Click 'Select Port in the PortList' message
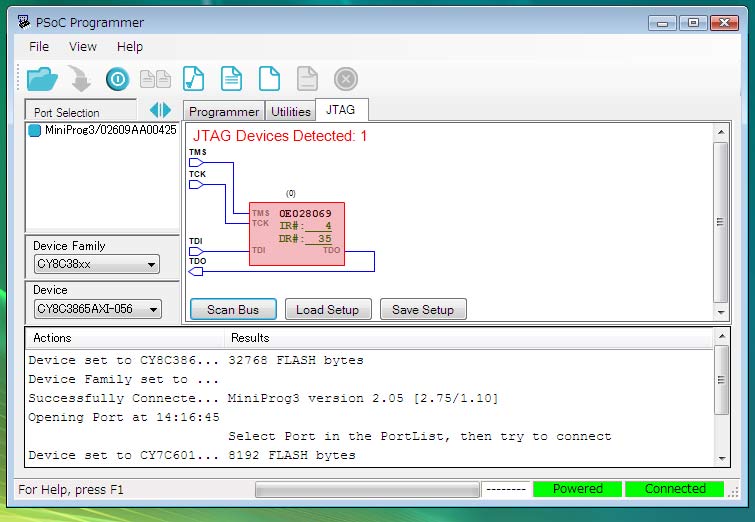 419,436
